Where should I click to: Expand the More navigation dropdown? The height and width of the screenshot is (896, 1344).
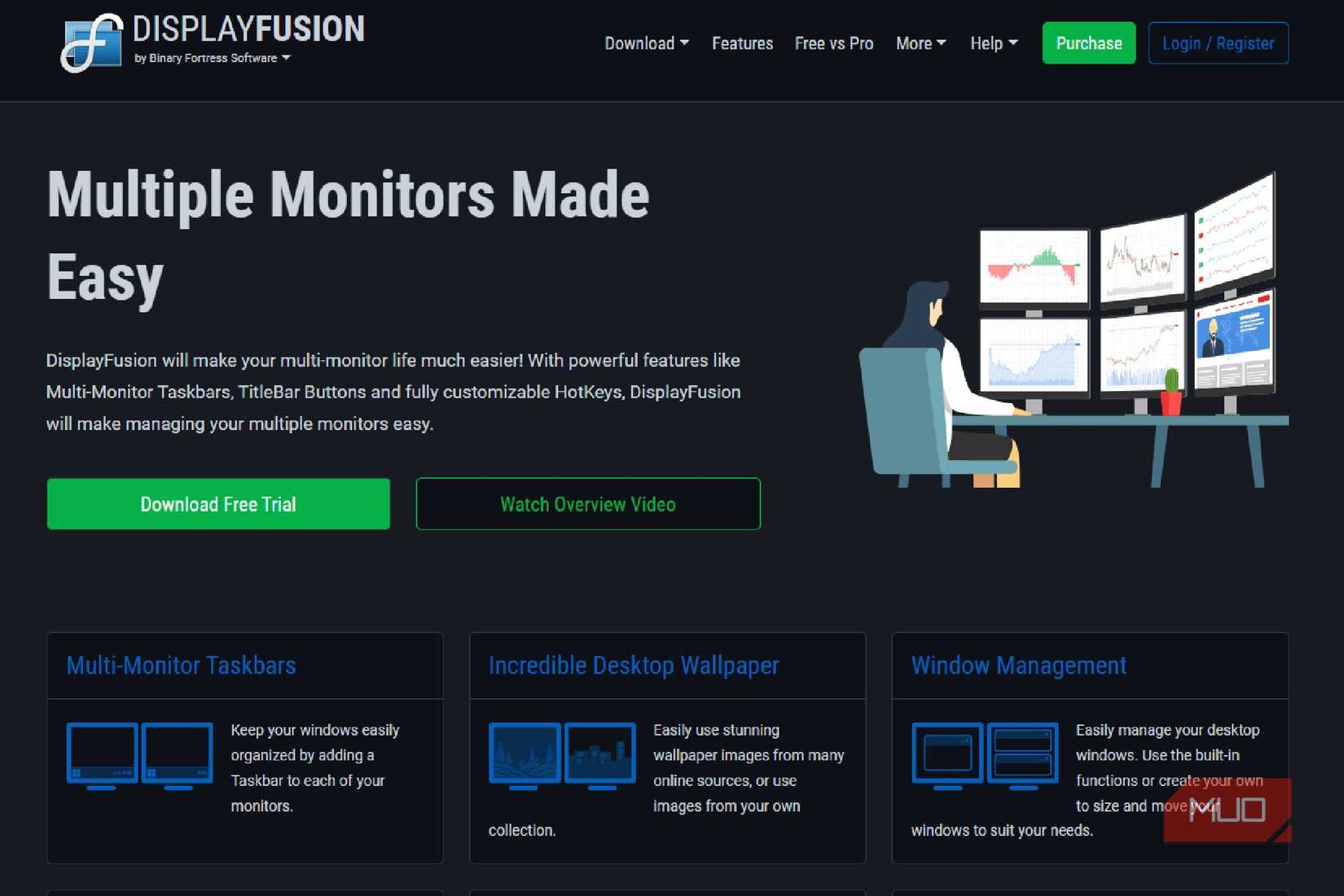point(920,43)
